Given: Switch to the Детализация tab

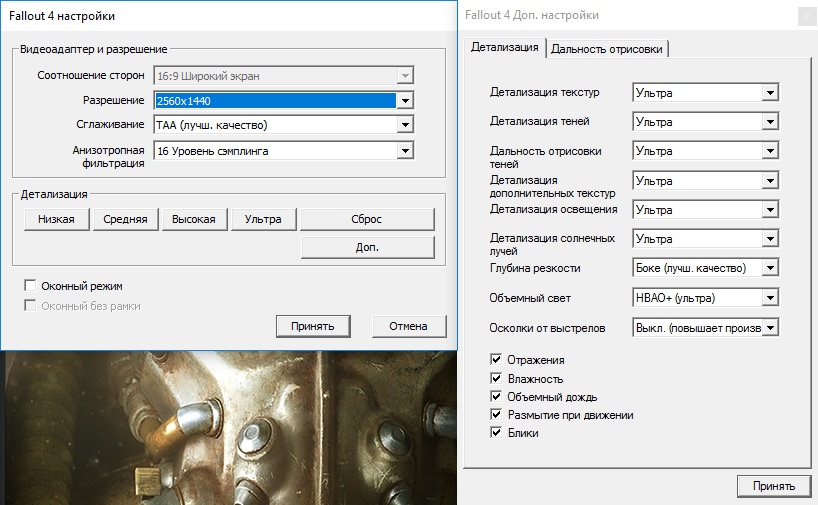Looking at the screenshot, I should pyautogui.click(x=504, y=47).
